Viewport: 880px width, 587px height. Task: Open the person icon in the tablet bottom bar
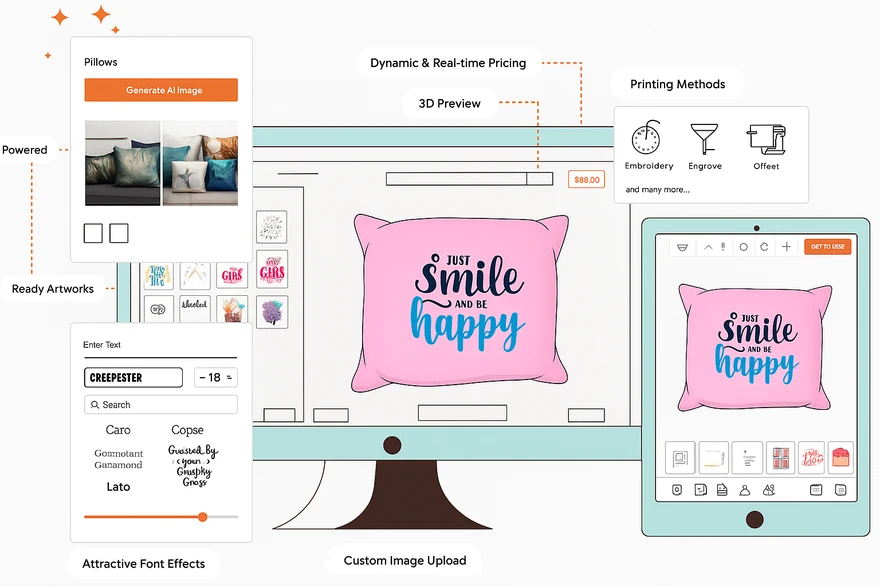tap(744, 490)
